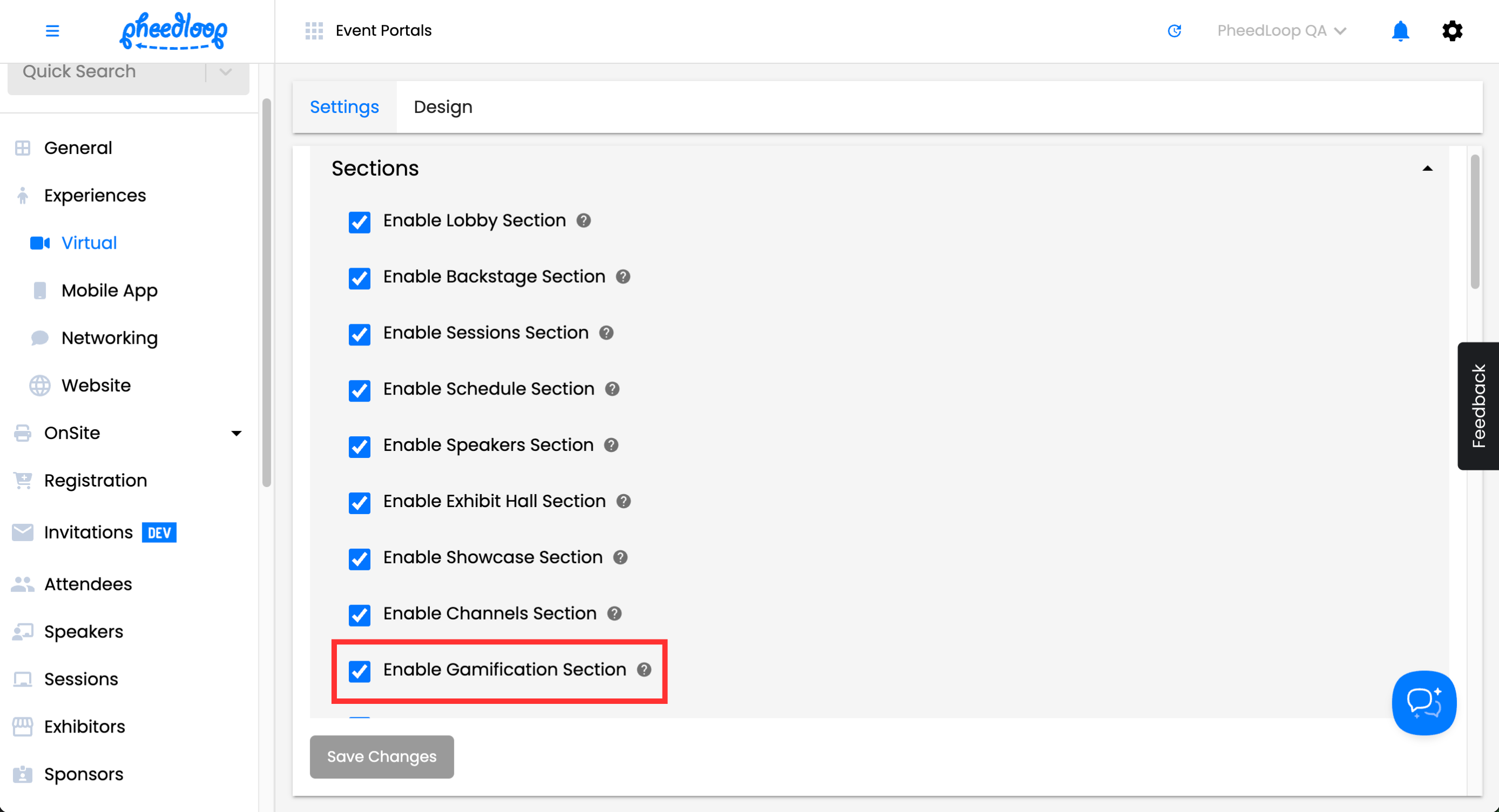Disable the Enable Exhibit Hall Section checkbox

(360, 503)
